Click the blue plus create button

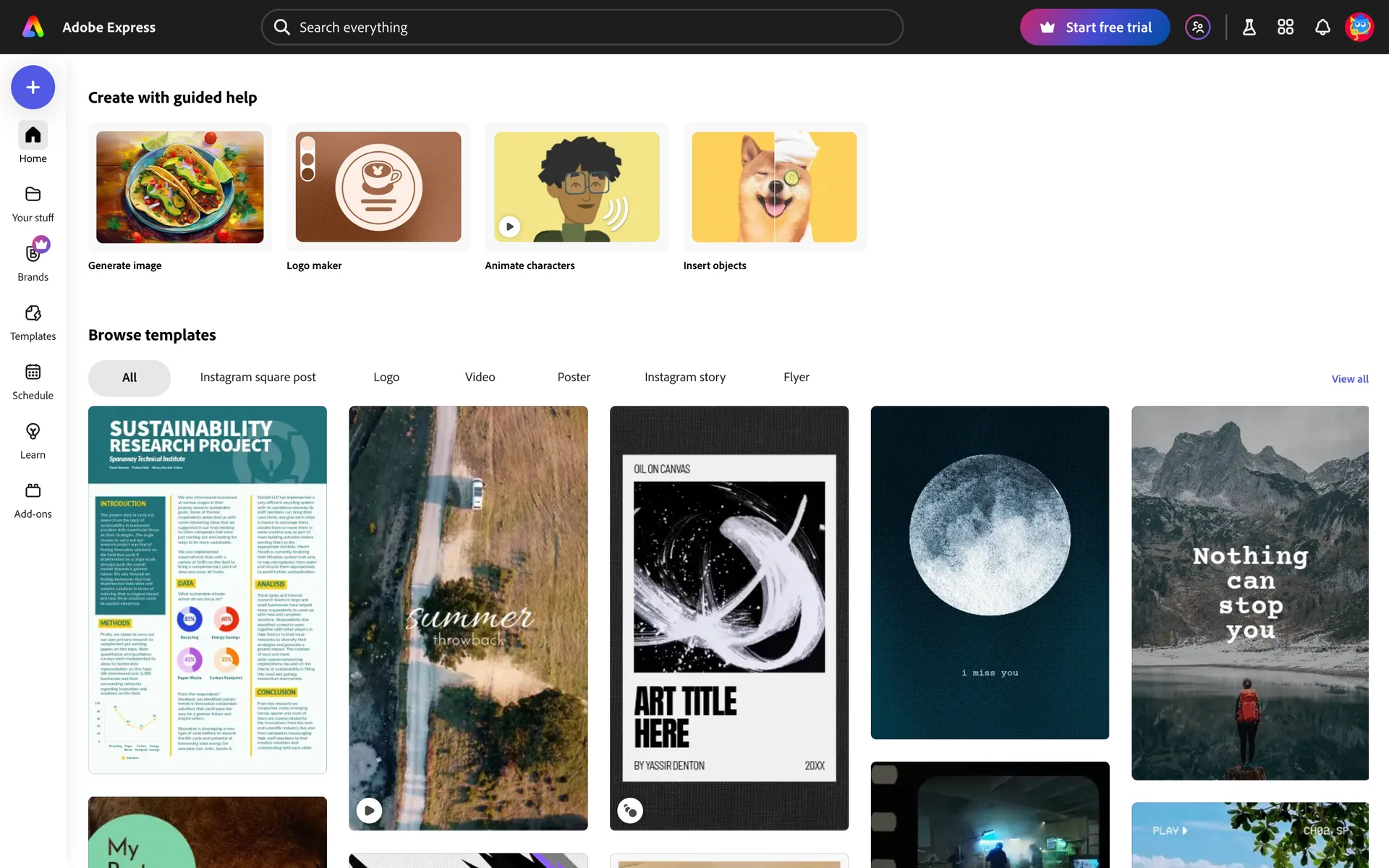point(33,88)
